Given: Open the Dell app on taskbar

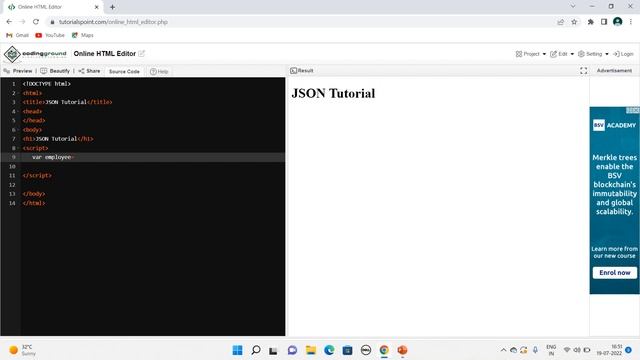Looking at the screenshot, I should [366, 350].
